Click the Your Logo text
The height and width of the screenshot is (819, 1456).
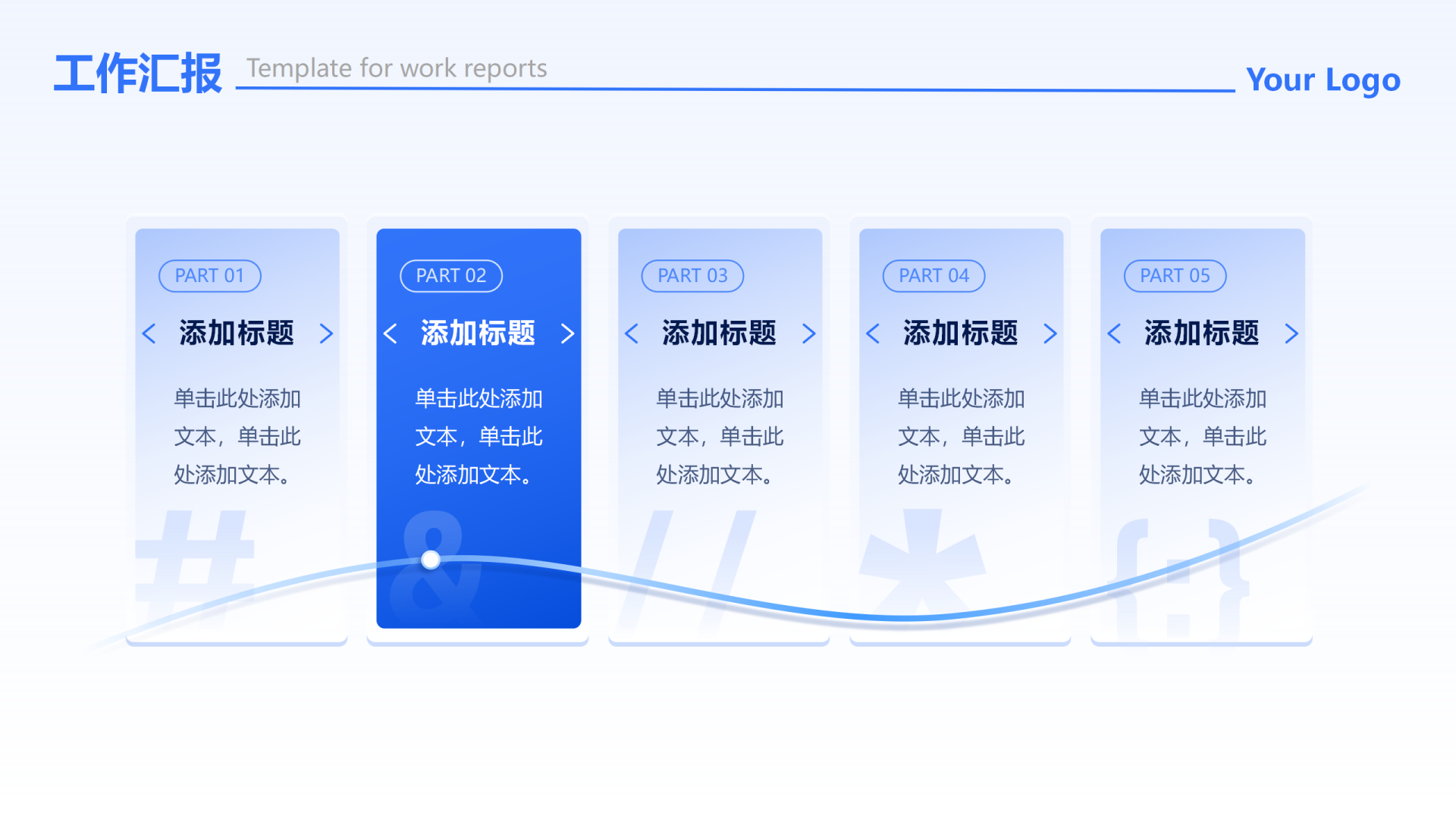(1323, 80)
